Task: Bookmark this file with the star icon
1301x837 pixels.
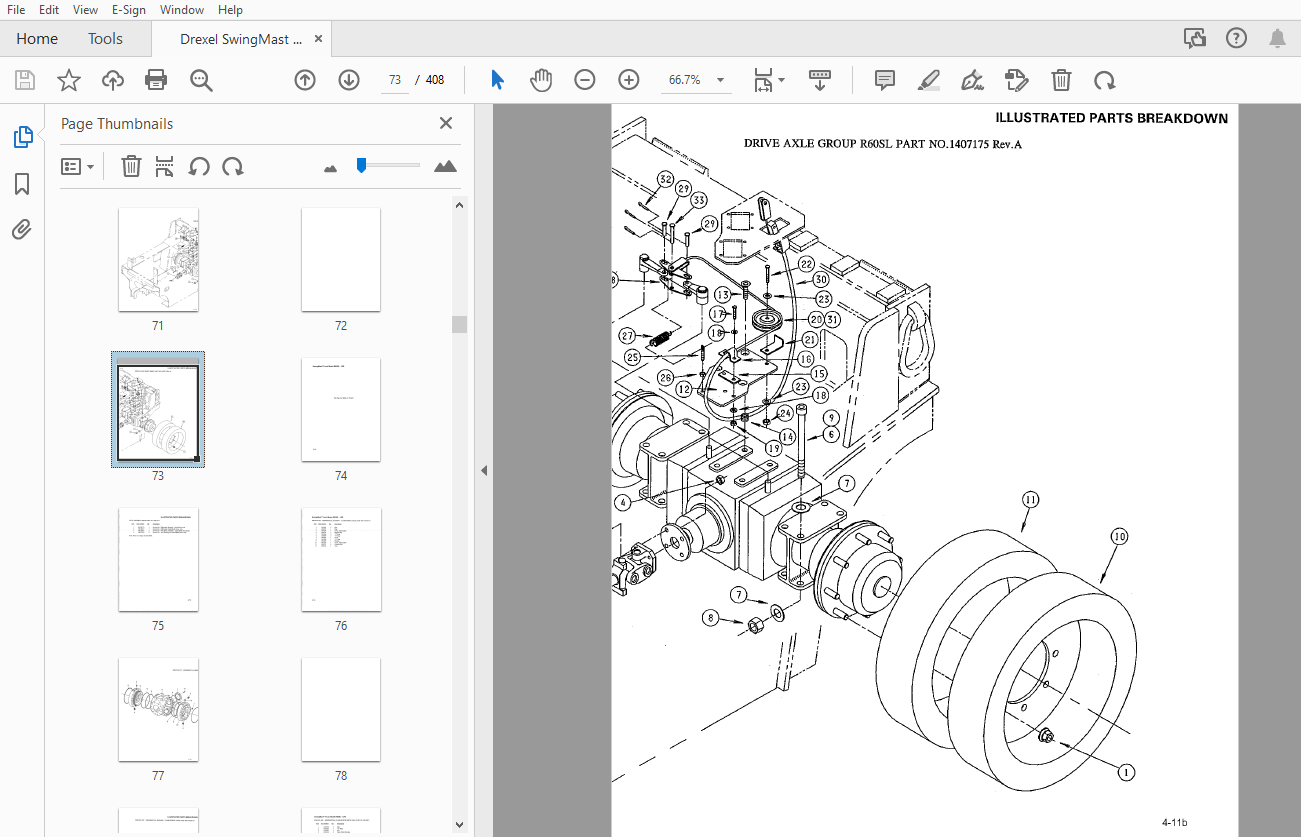Action: pyautogui.click(x=69, y=80)
